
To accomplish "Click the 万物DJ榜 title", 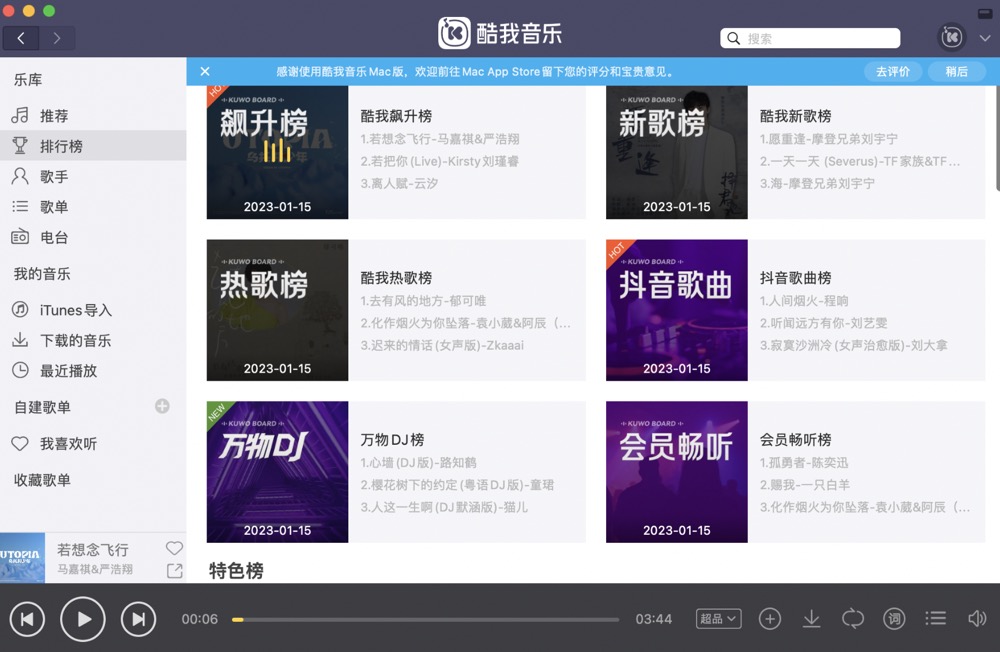I will tap(392, 440).
